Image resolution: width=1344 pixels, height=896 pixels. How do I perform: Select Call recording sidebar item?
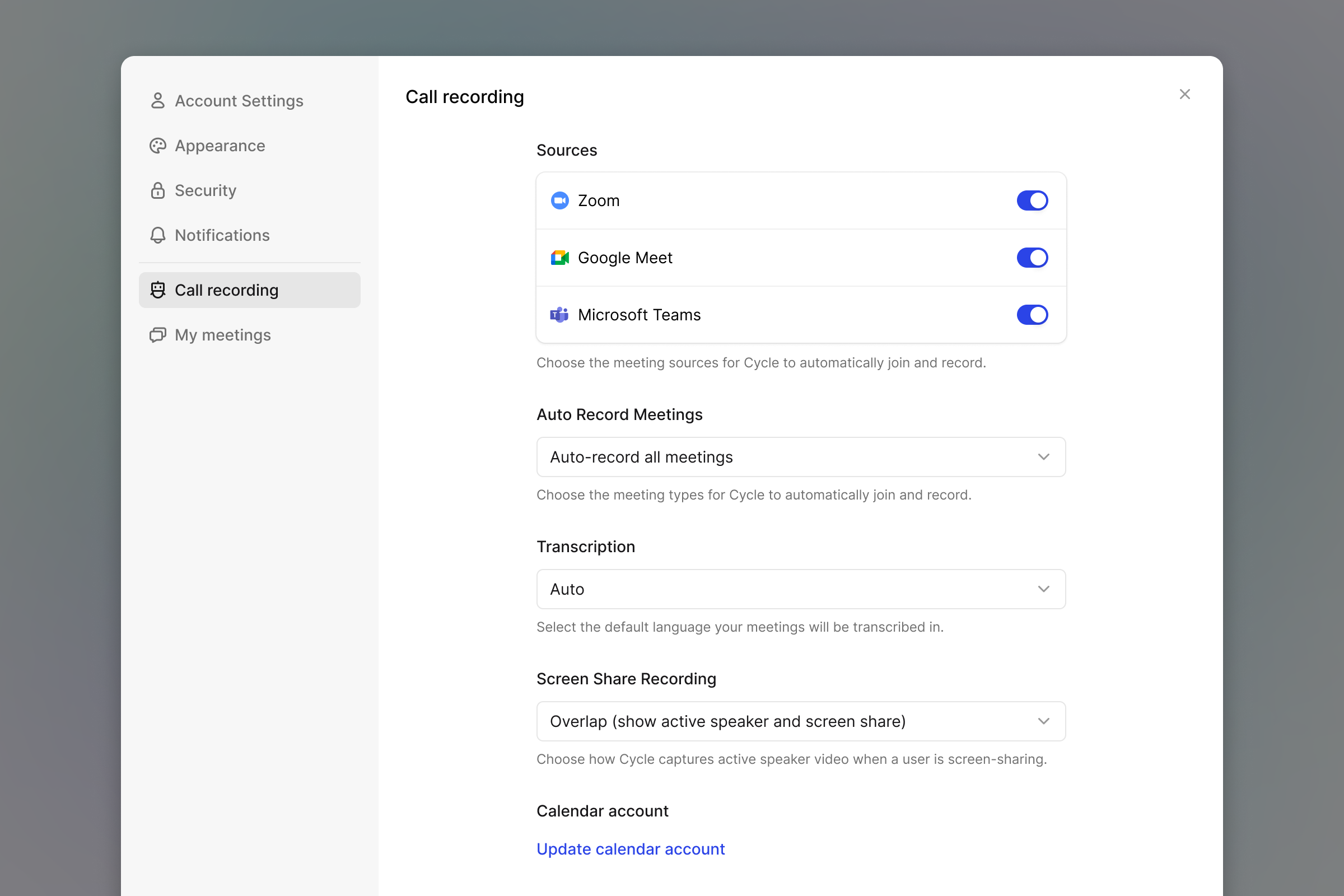[x=249, y=290]
